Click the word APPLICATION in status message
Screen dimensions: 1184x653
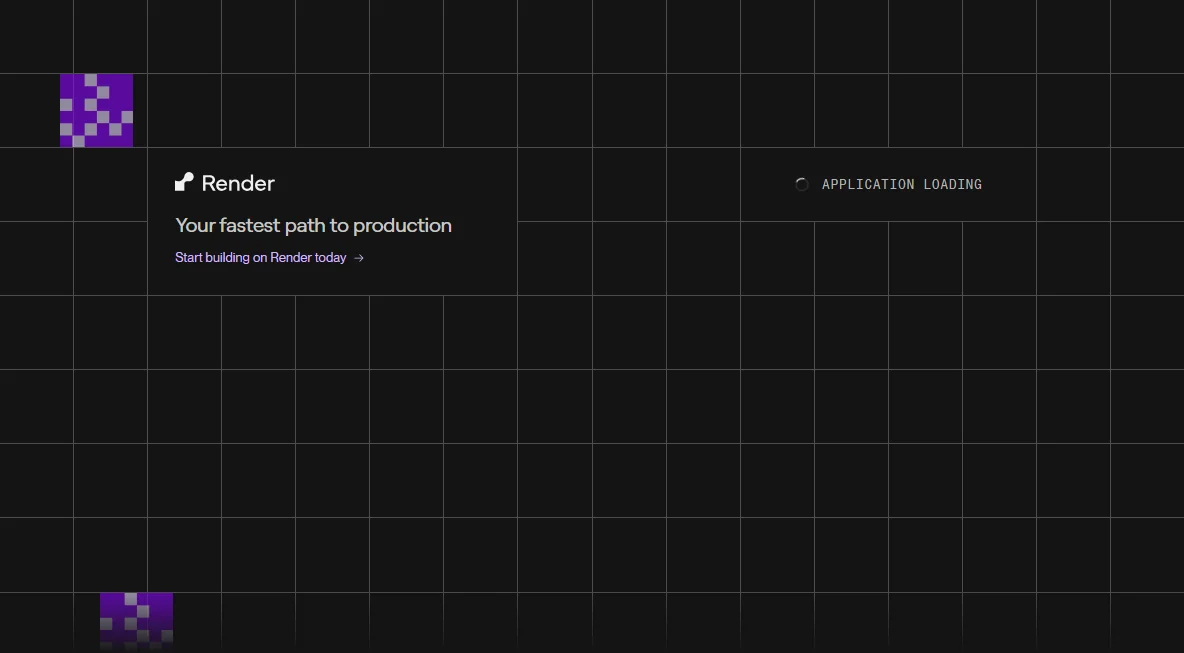[x=868, y=184]
